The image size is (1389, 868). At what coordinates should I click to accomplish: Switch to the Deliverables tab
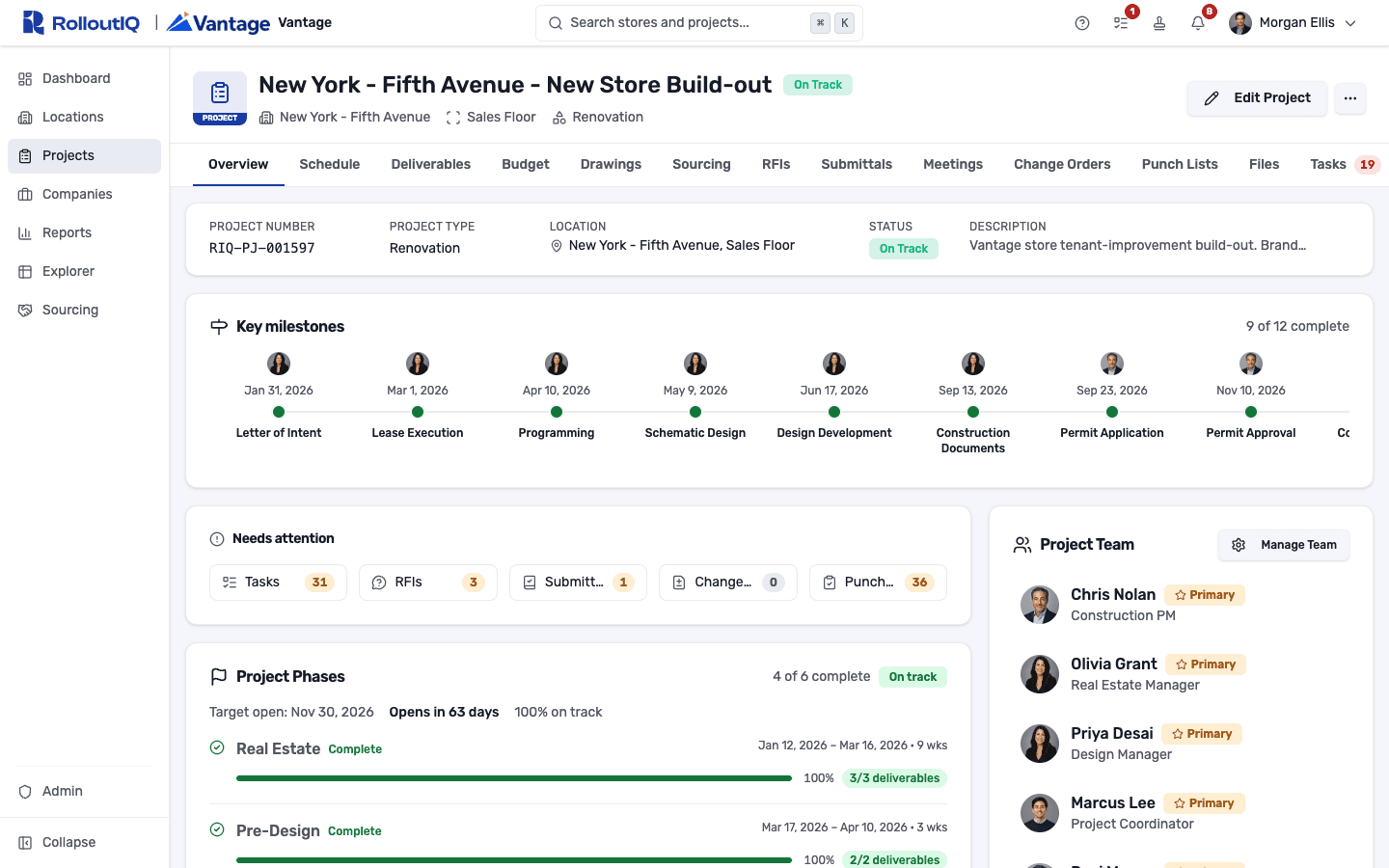[x=431, y=164]
